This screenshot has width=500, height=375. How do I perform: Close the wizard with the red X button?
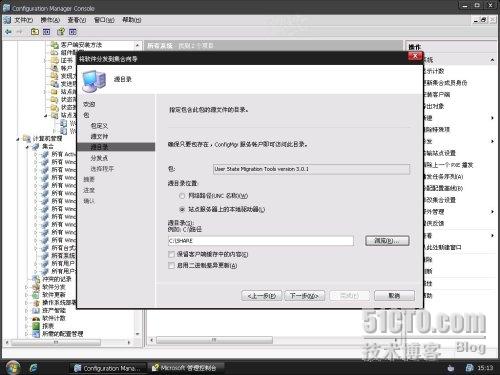(415, 56)
